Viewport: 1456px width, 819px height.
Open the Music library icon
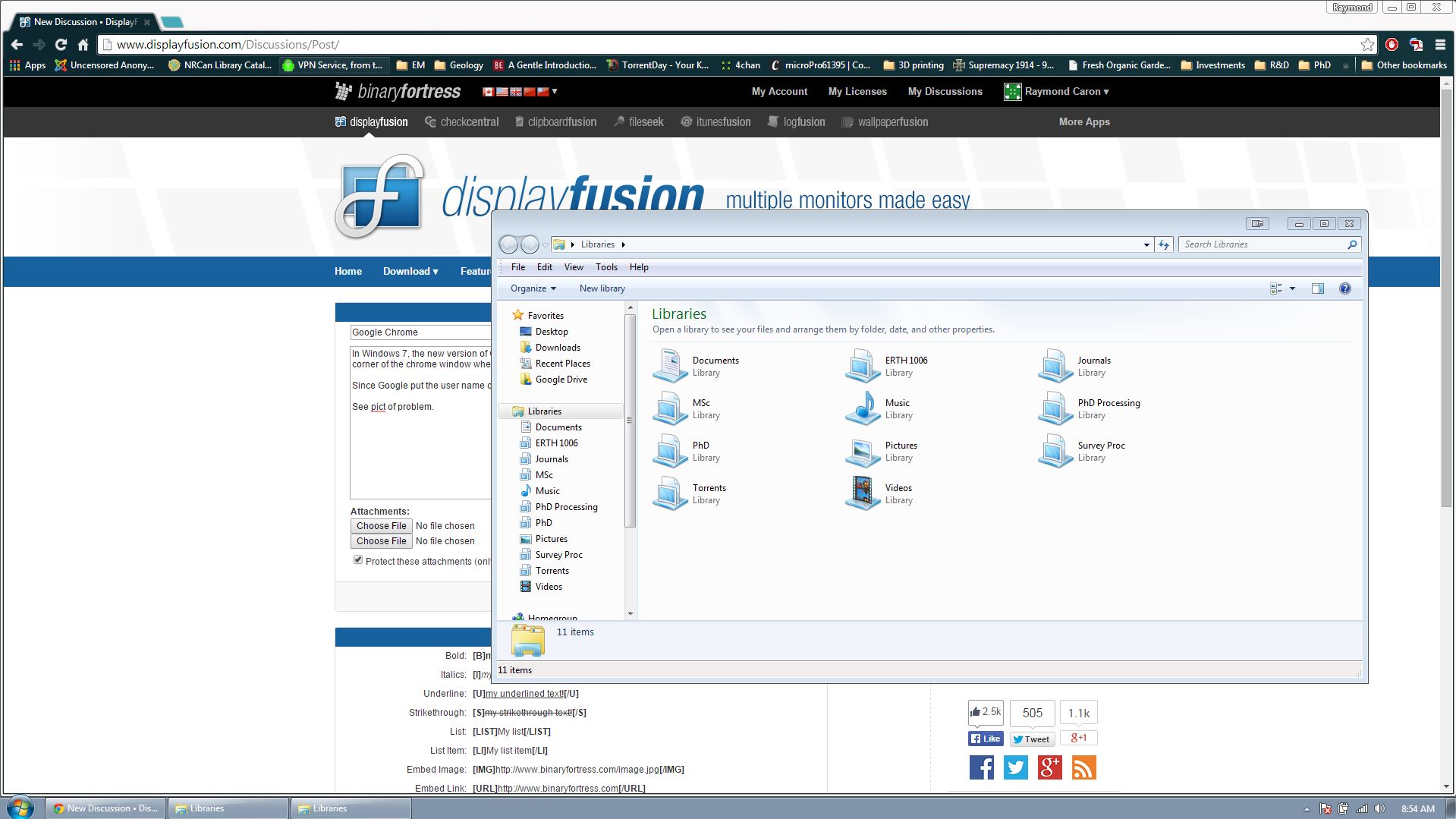coord(863,408)
